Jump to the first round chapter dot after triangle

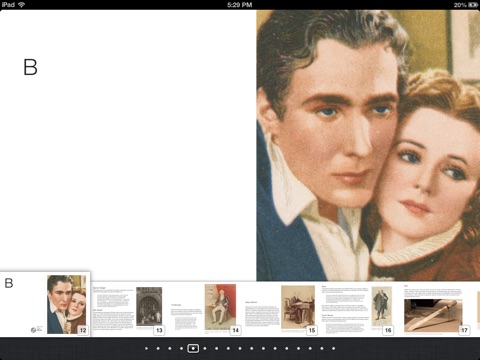158,348
